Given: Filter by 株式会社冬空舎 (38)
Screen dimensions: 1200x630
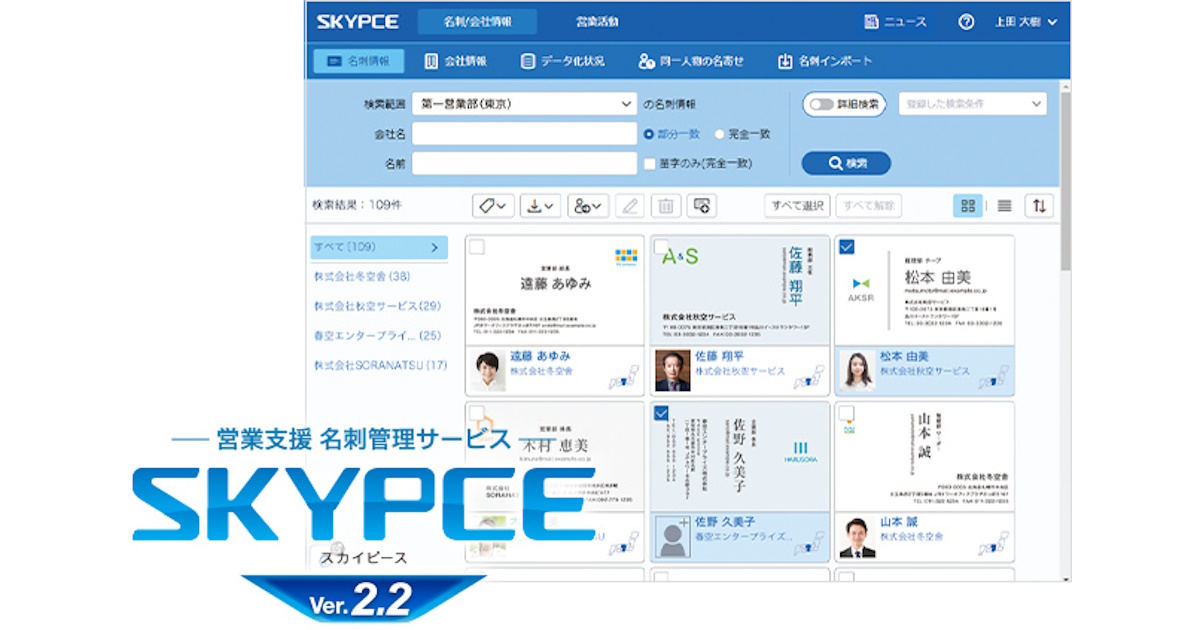Looking at the screenshot, I should [x=362, y=276].
